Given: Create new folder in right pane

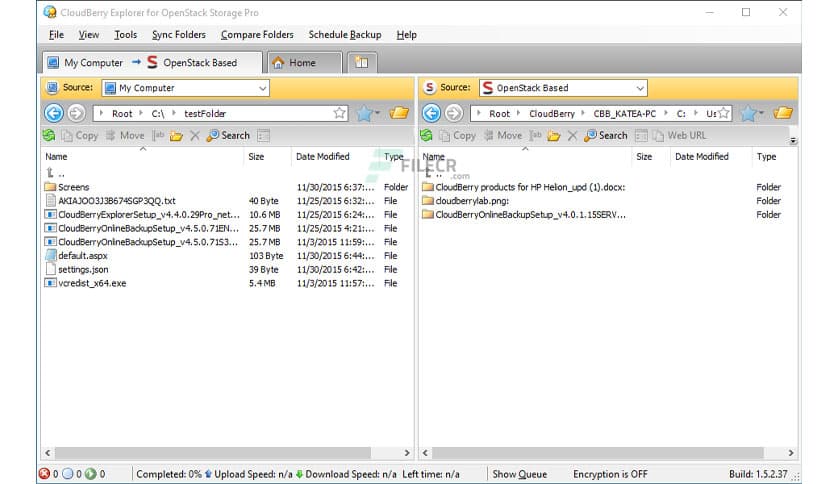Looking at the screenshot, I should (554, 136).
